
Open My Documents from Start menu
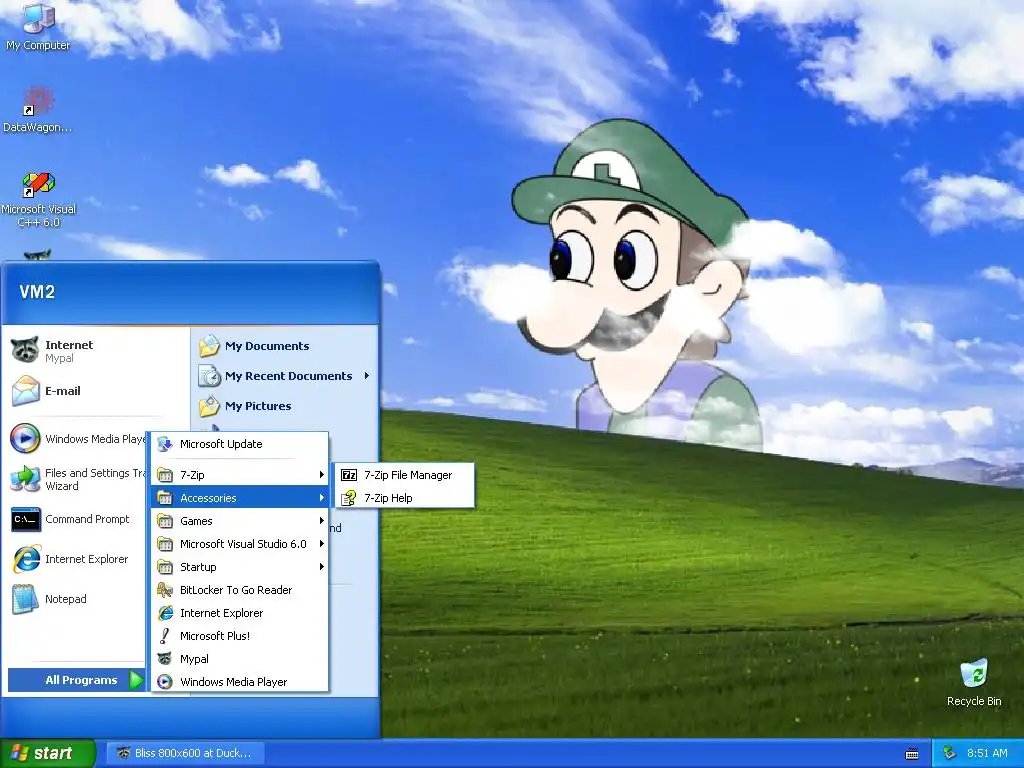[x=285, y=345]
